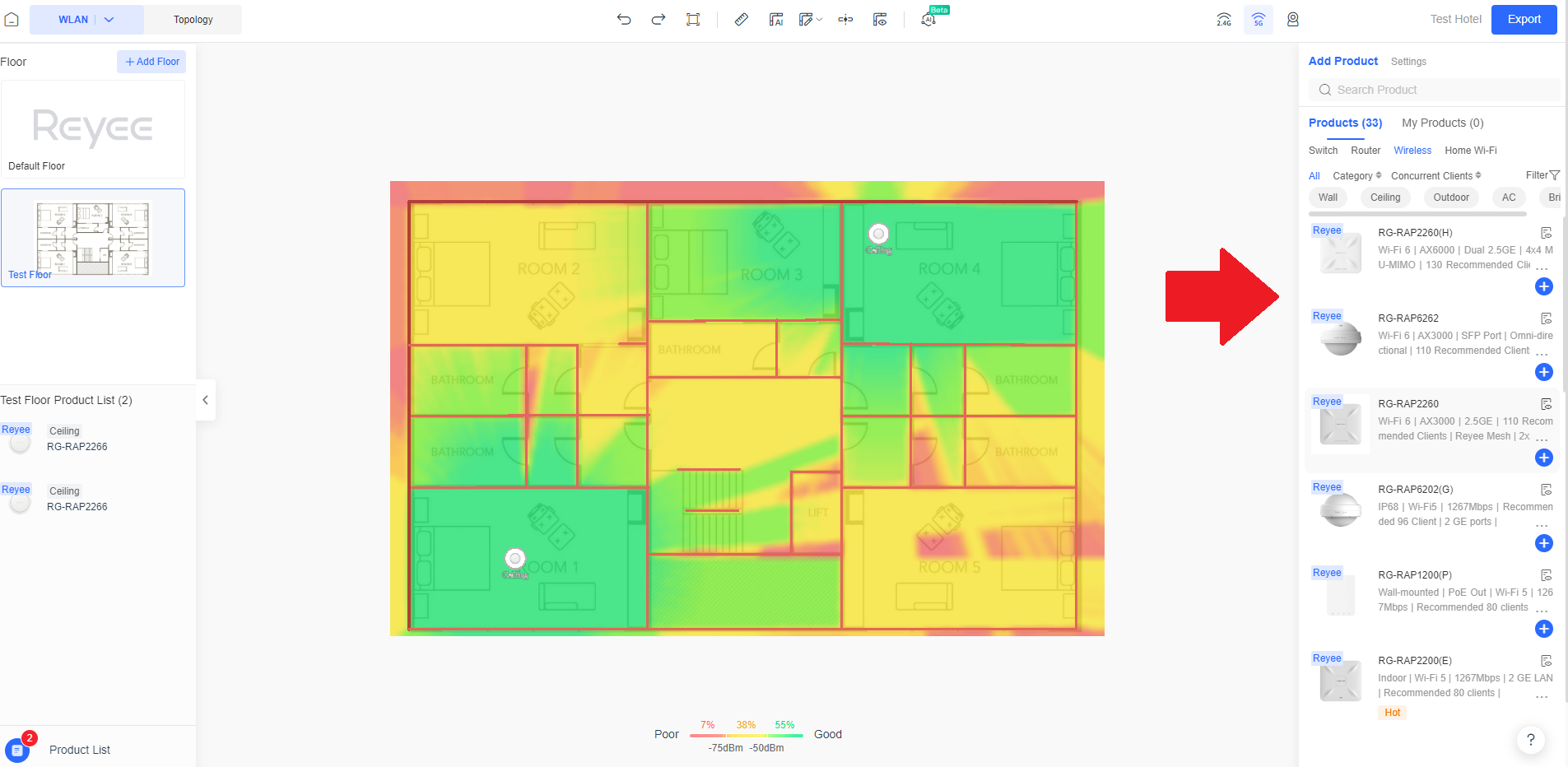The height and width of the screenshot is (767, 1568).
Task: Select the fit-to-screen crop tool
Action: point(693,19)
